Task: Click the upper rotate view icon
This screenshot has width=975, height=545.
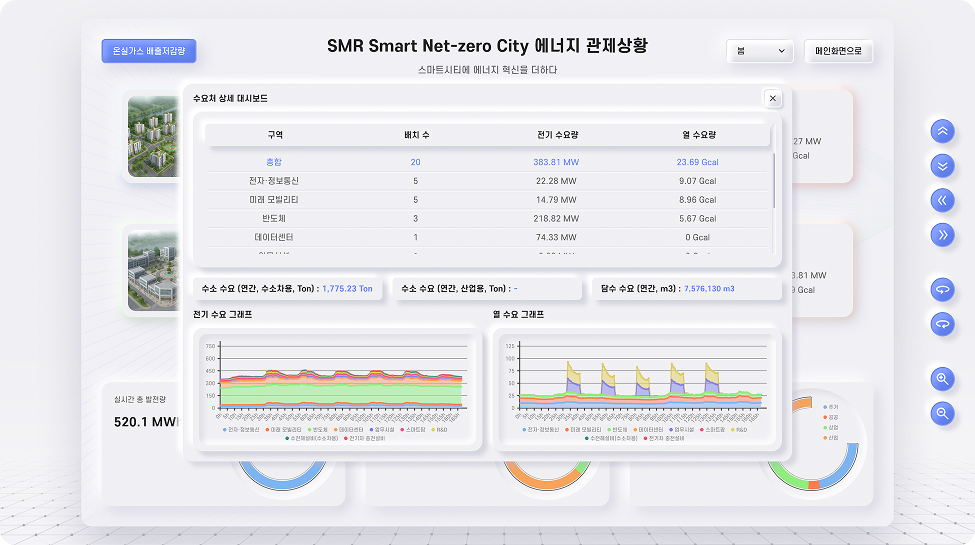Action: 941,289
